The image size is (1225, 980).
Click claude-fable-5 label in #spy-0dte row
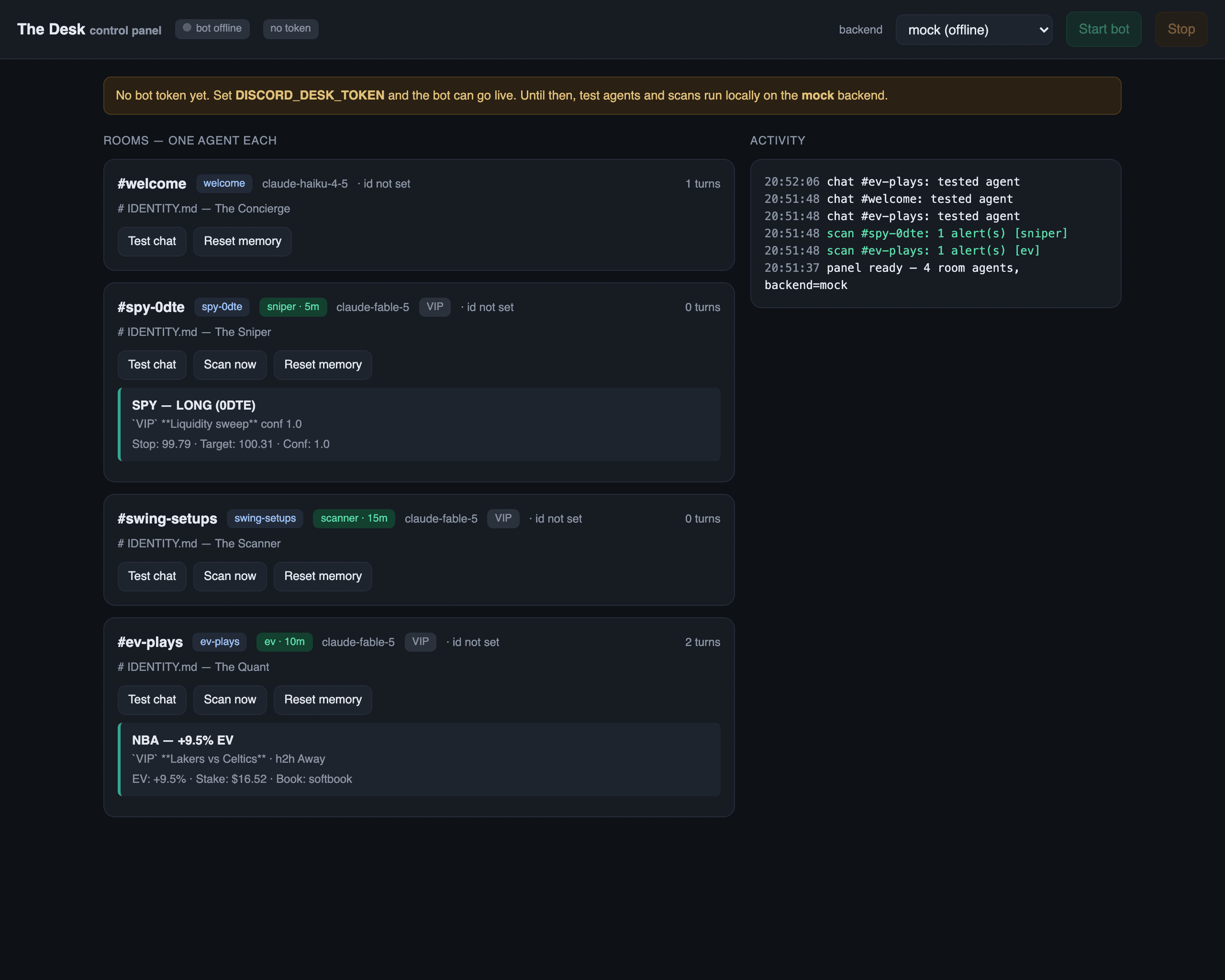(372, 307)
